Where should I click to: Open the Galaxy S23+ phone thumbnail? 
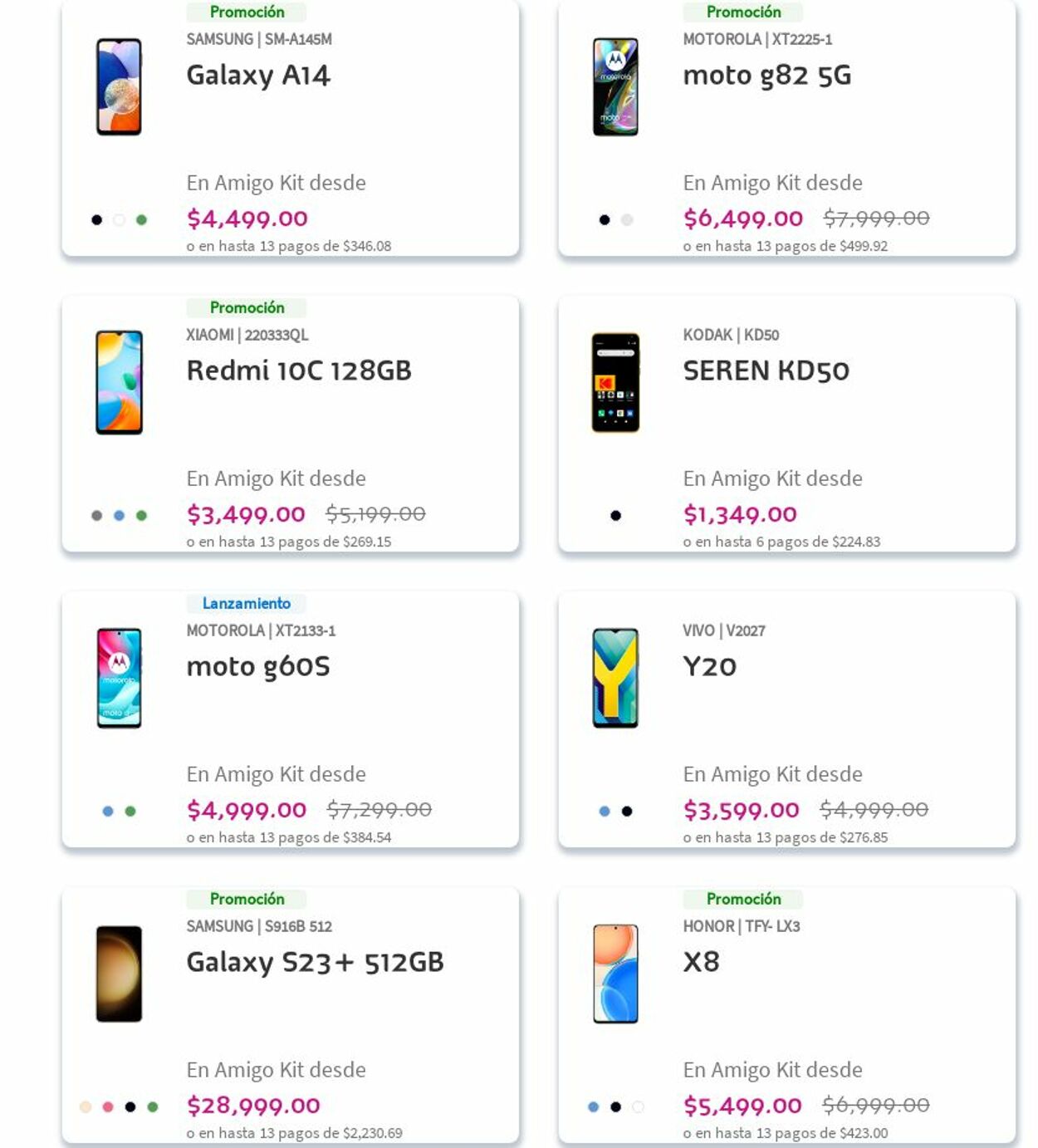coord(119,974)
